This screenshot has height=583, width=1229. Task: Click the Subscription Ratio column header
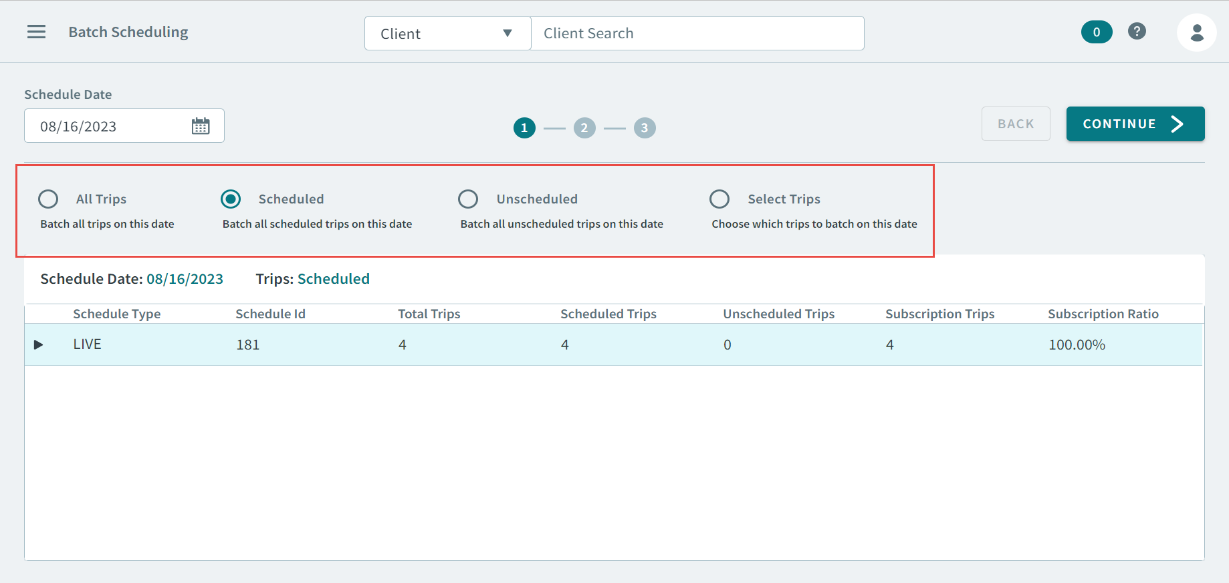point(1103,314)
